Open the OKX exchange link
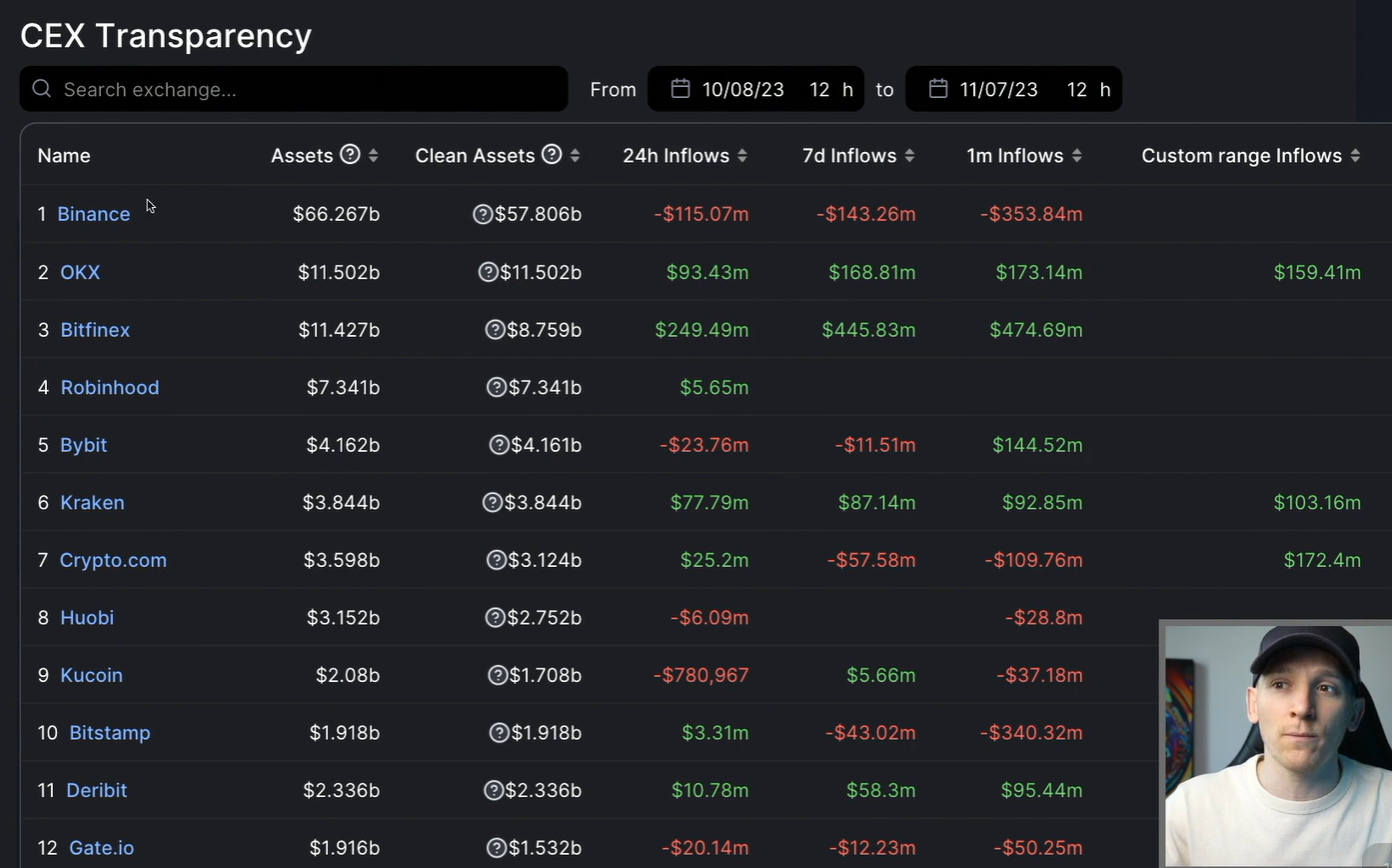The width and height of the screenshot is (1392, 868). pyautogui.click(x=80, y=272)
